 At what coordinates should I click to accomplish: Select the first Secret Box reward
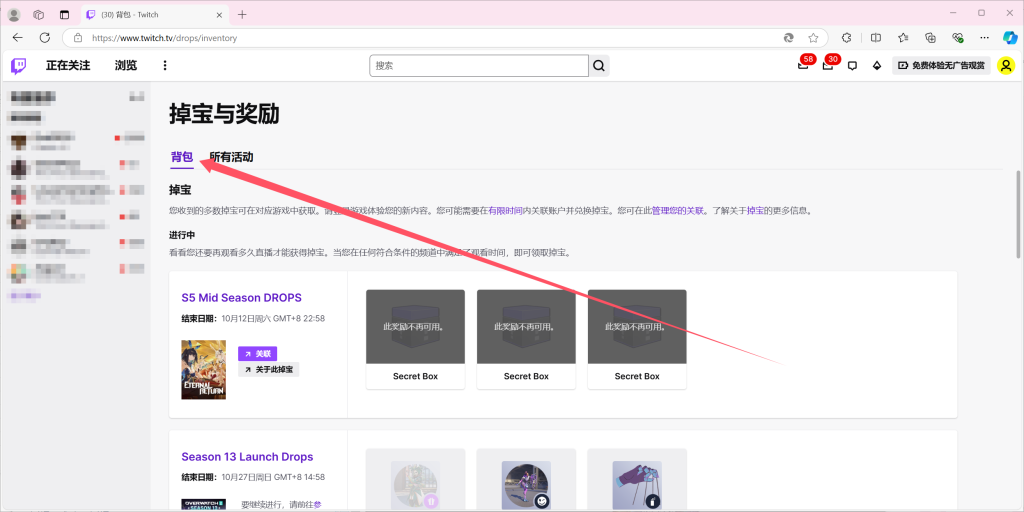[415, 340]
